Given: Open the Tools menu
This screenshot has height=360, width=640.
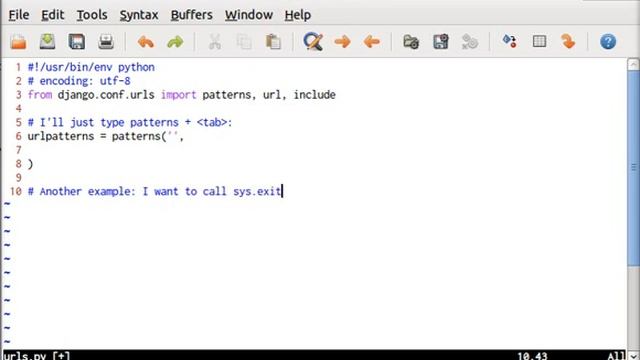Looking at the screenshot, I should [92, 15].
